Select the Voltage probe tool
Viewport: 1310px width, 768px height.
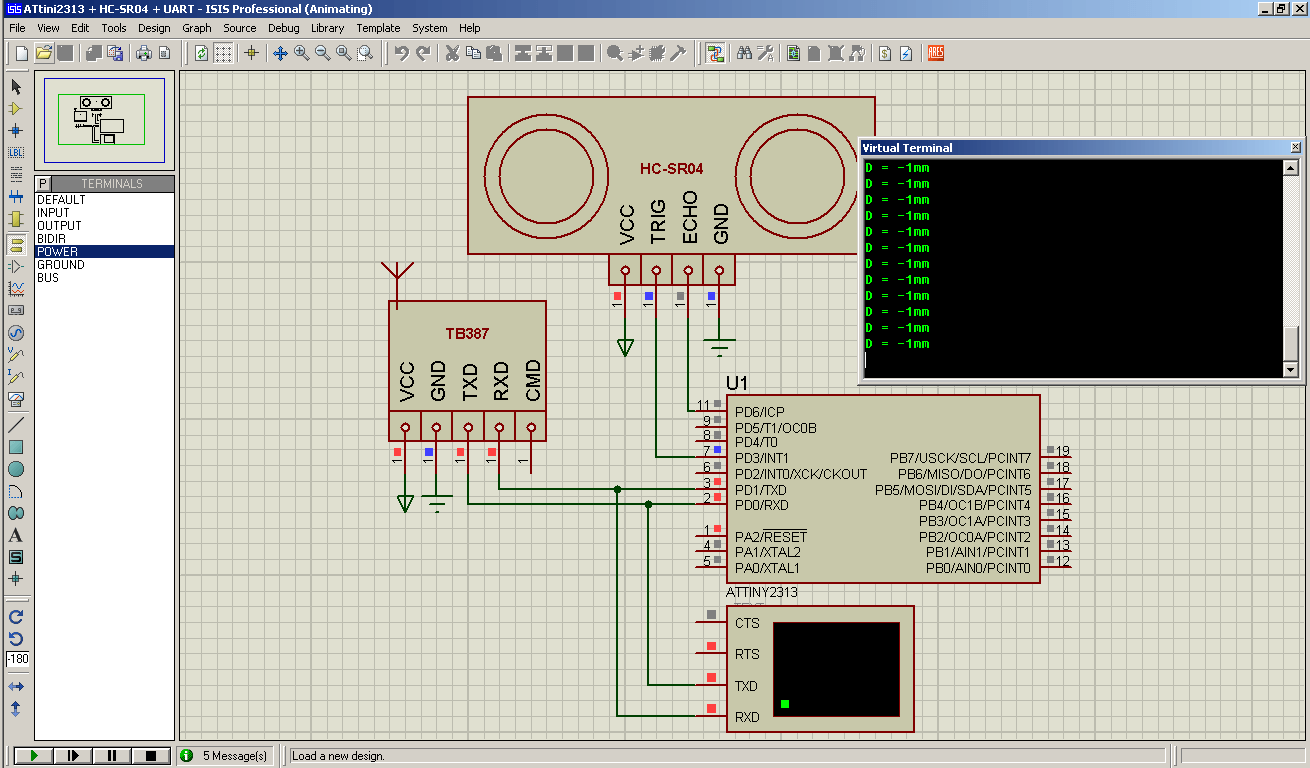point(16,355)
